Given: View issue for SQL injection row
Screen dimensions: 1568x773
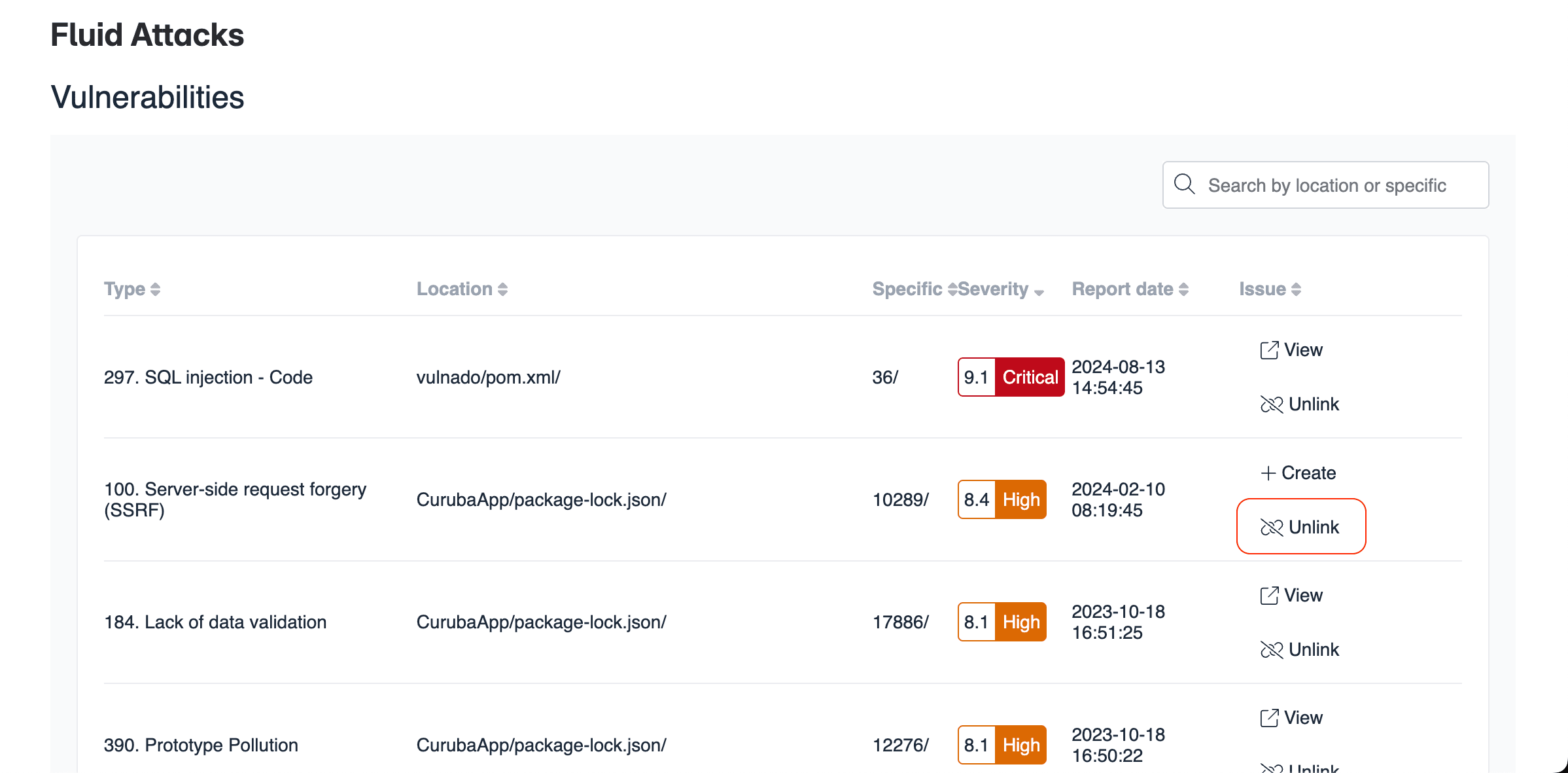Looking at the screenshot, I should pos(1291,350).
